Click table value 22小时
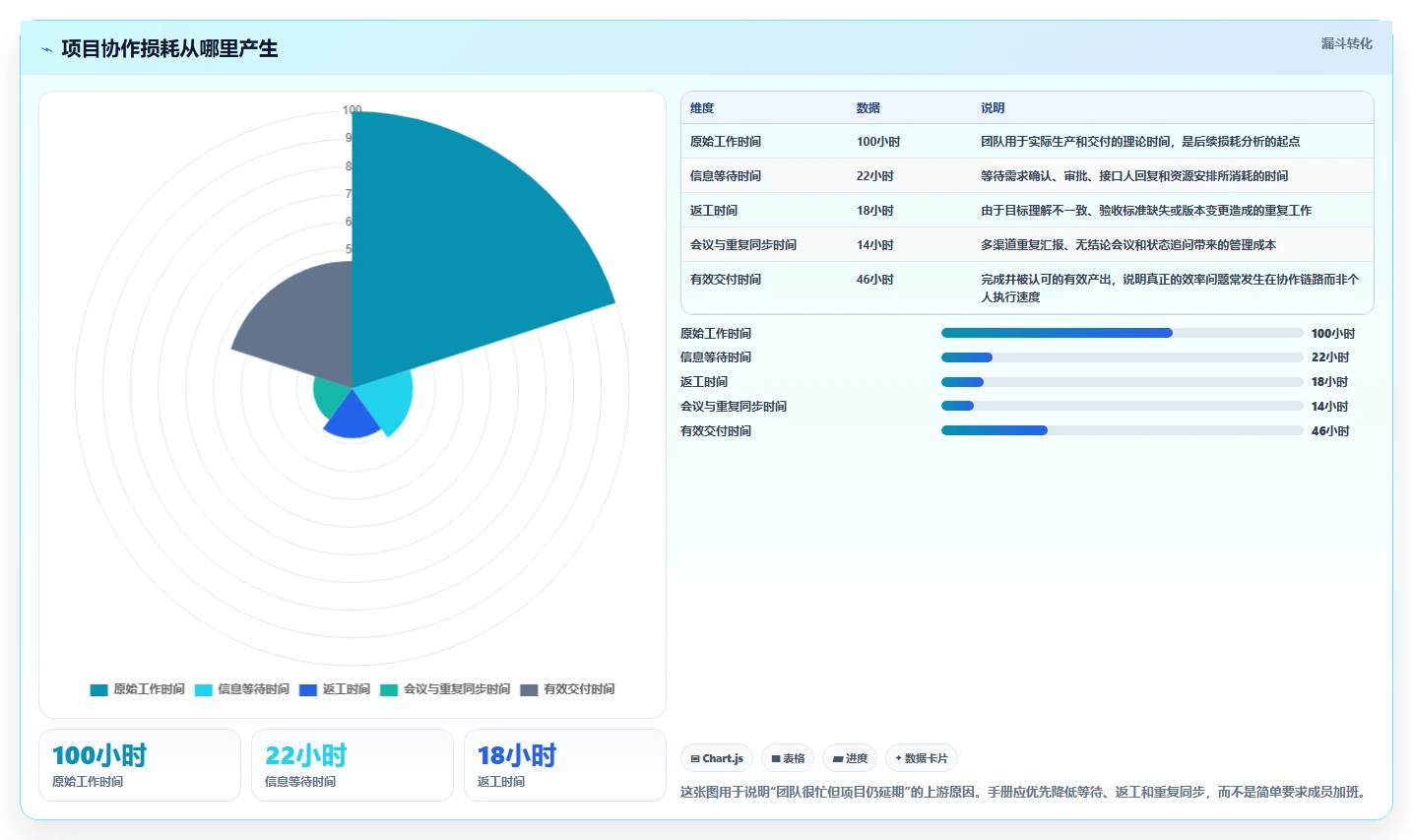This screenshot has width=1413, height=840. click(x=875, y=176)
